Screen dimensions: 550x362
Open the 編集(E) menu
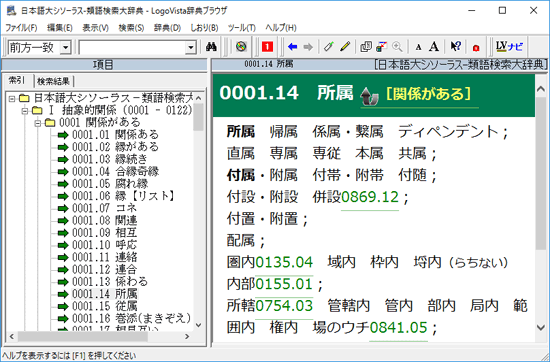[60, 28]
